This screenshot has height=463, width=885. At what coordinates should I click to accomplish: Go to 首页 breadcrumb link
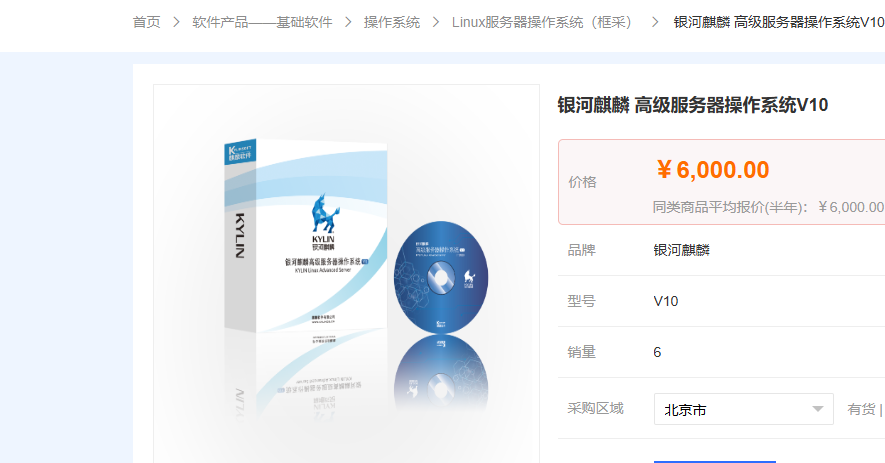(x=146, y=22)
